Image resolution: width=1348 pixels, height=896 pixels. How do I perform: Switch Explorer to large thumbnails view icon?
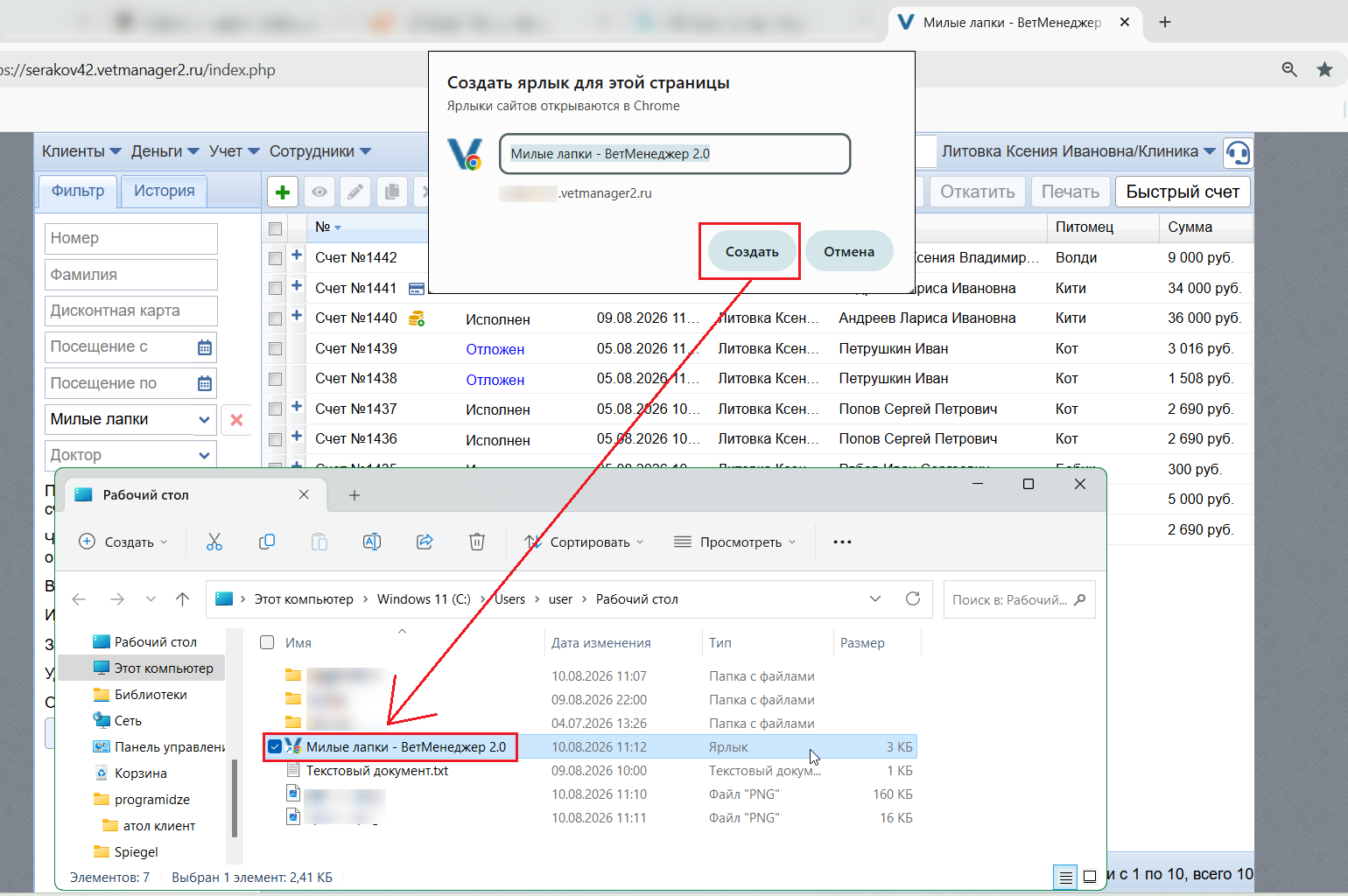[1090, 876]
